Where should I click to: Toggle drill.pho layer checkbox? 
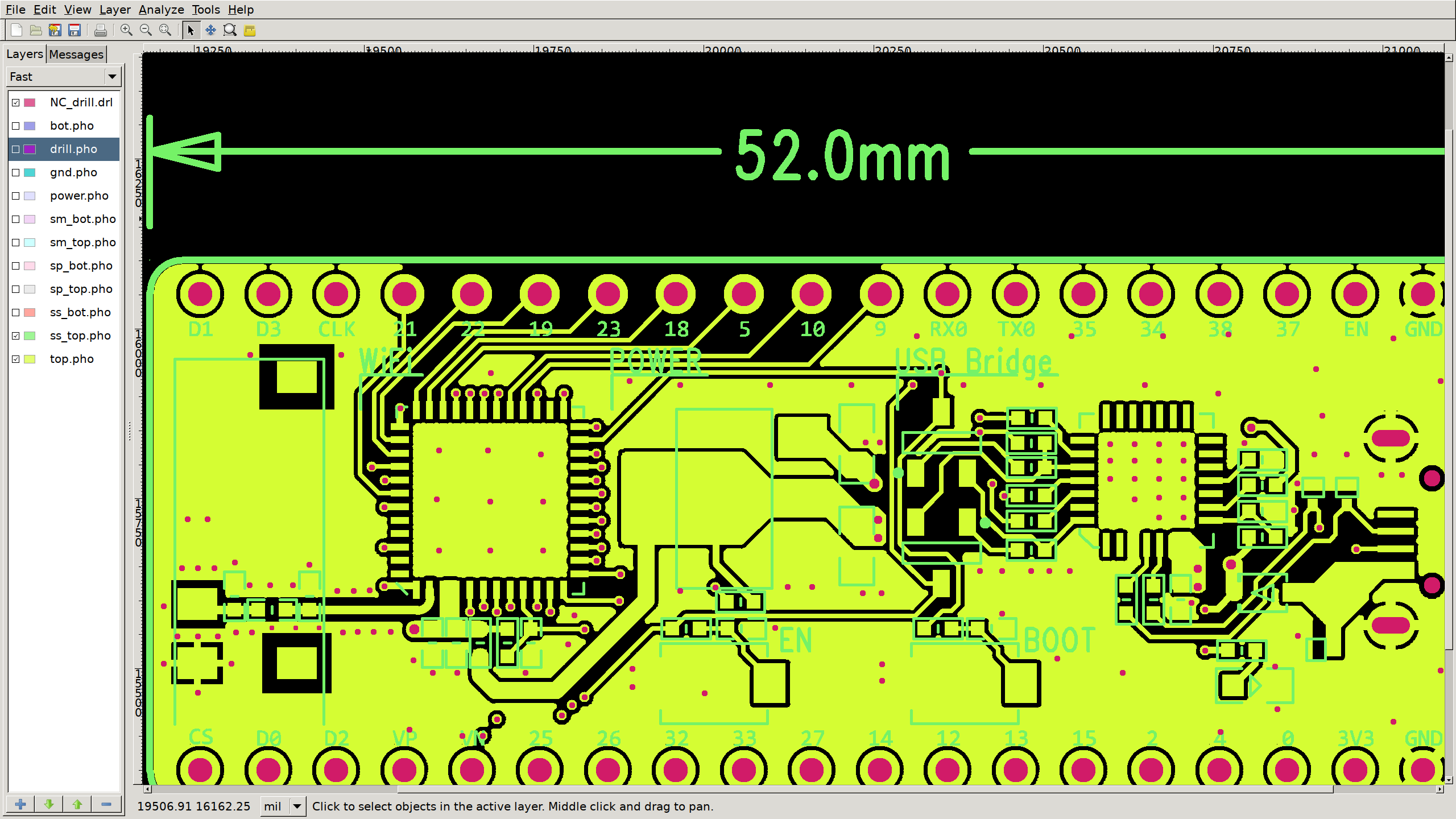(x=16, y=149)
